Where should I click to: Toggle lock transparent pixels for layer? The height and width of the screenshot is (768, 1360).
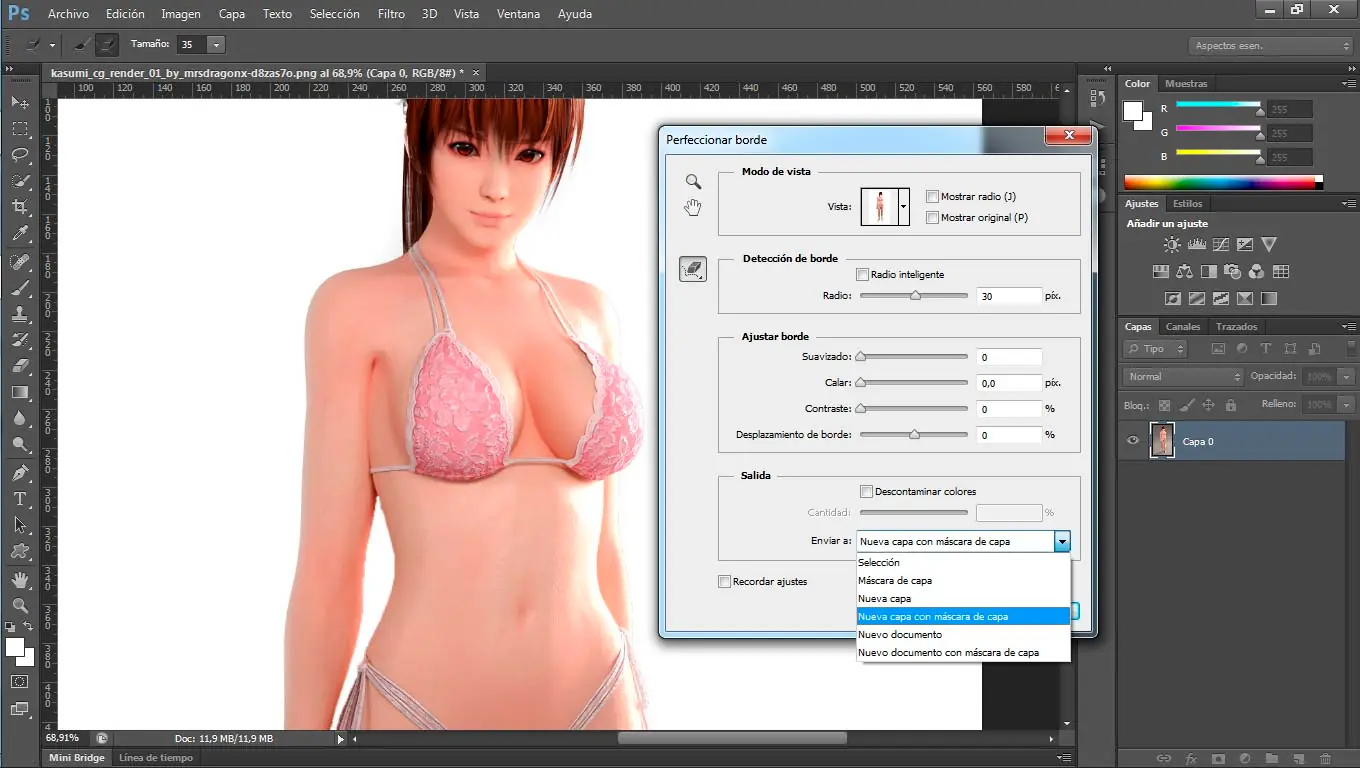(x=1164, y=405)
